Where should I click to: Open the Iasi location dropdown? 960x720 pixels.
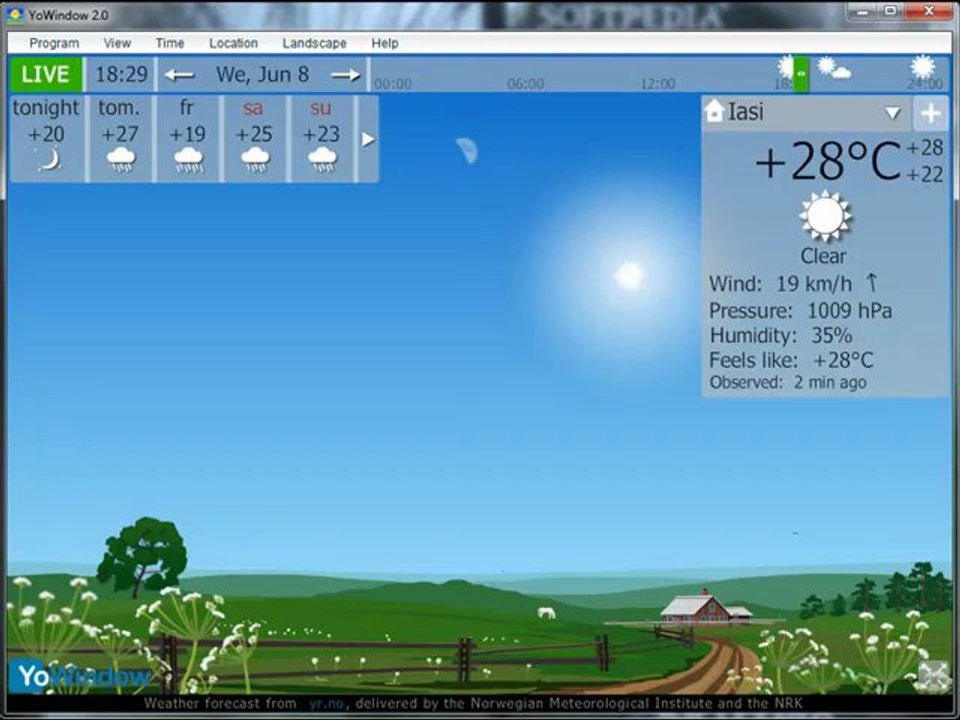pyautogui.click(x=892, y=113)
